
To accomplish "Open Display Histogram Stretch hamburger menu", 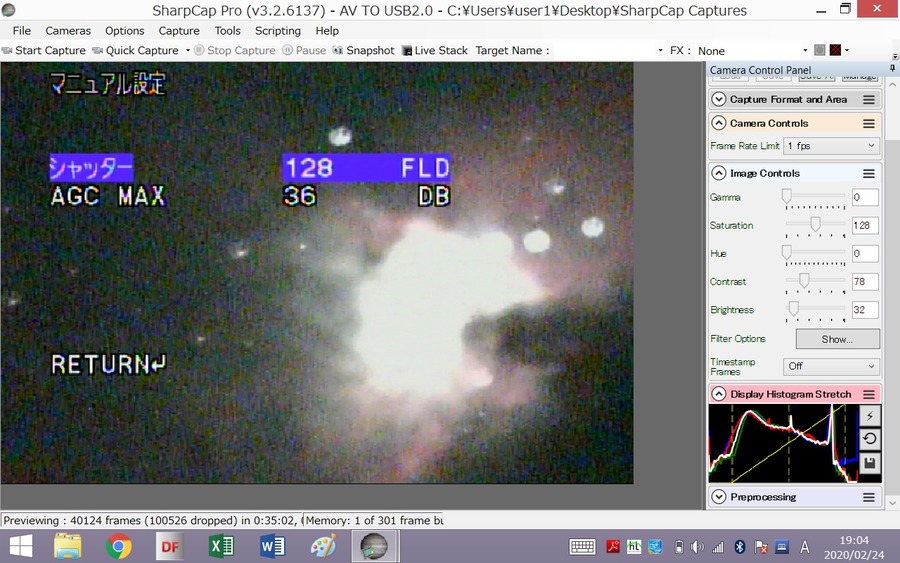I will [x=869, y=394].
